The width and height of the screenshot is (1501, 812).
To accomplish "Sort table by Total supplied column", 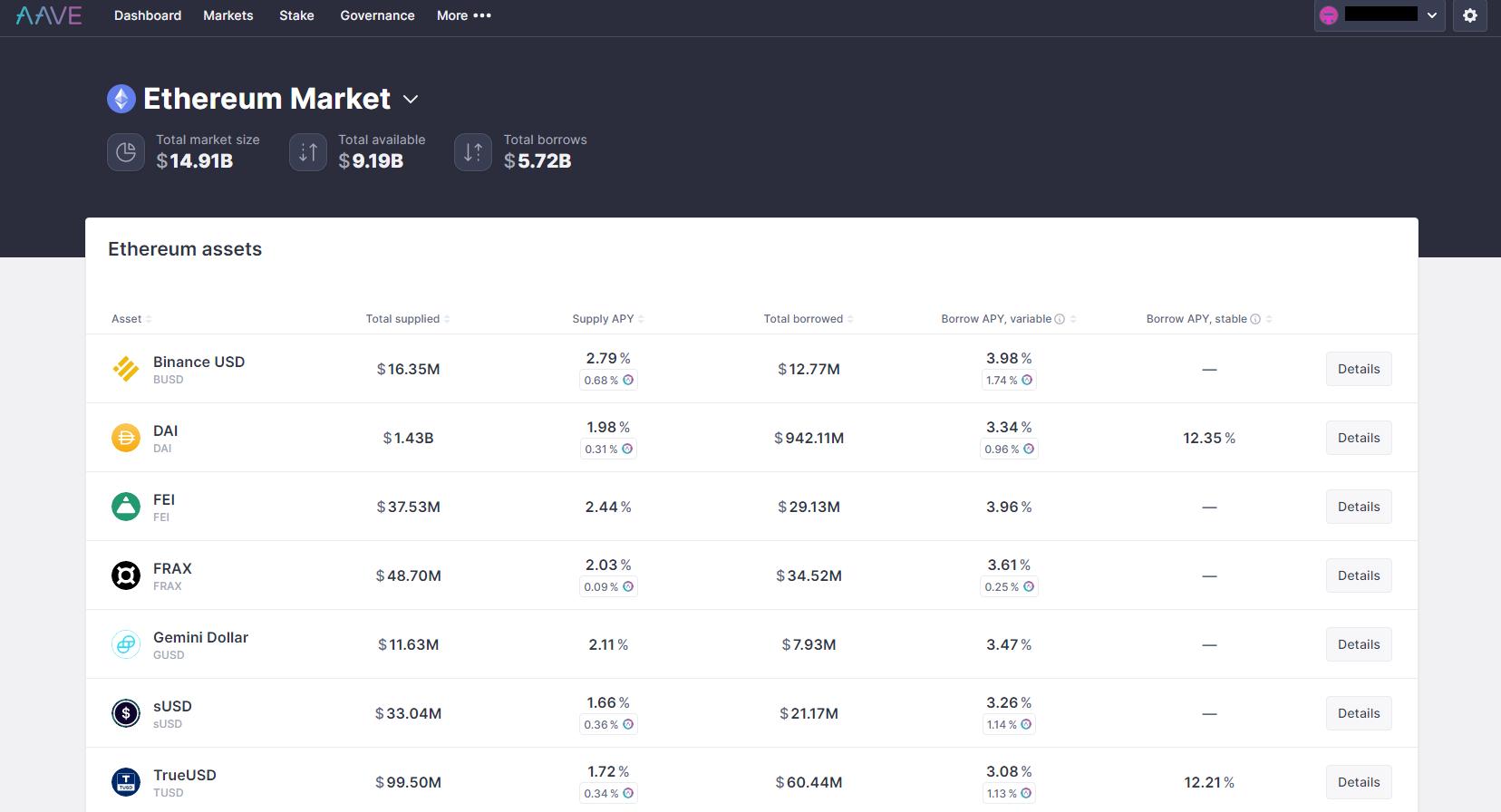I will pos(407,319).
